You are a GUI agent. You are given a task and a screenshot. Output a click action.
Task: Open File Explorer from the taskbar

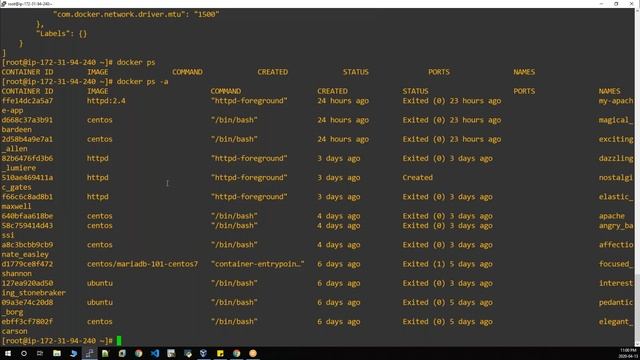point(57,353)
